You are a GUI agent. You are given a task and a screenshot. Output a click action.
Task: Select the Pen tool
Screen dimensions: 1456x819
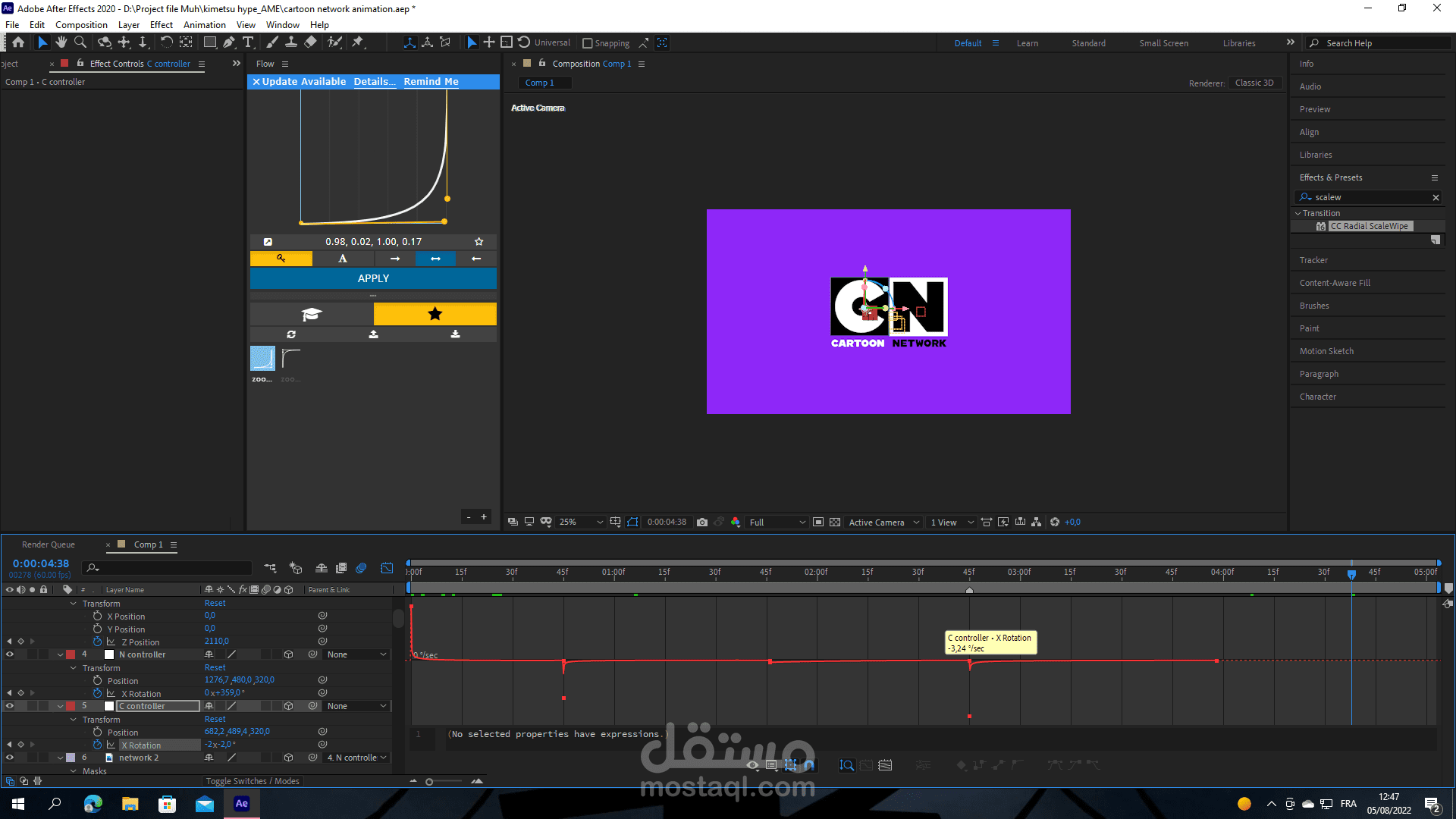click(x=228, y=42)
